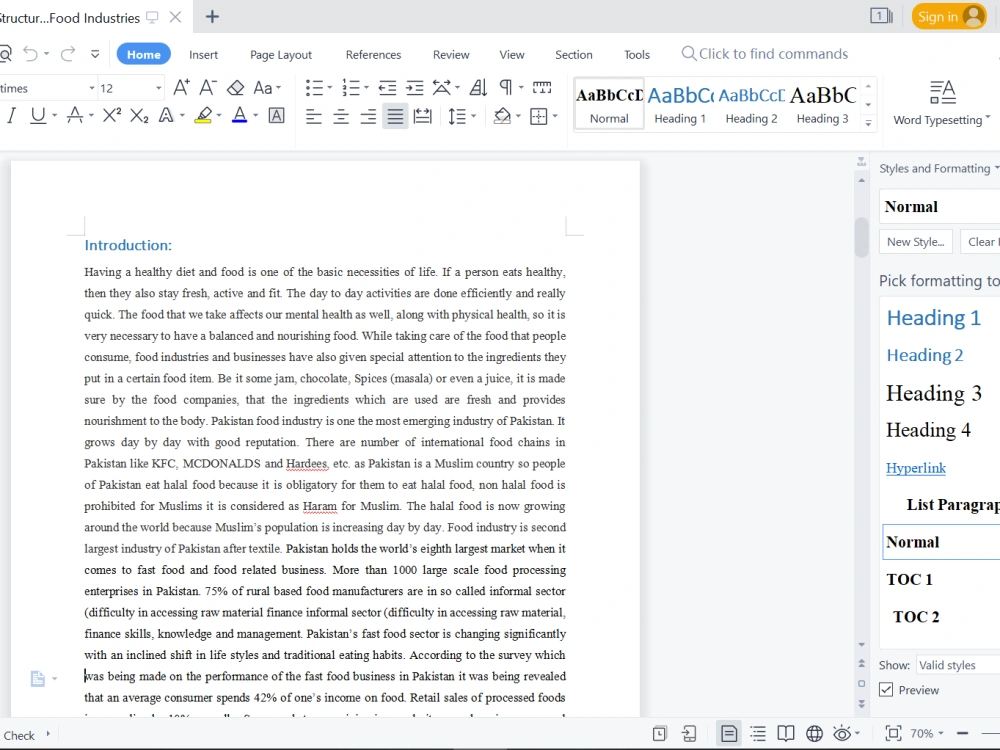The width and height of the screenshot is (1000, 750).
Task: Open the Section tab
Action: 573,55
